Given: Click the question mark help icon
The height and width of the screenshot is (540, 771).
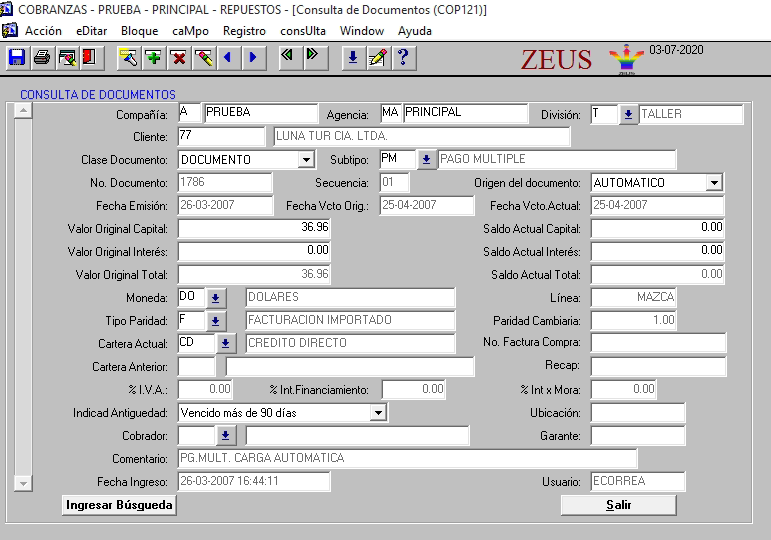Looking at the screenshot, I should coord(403,58).
